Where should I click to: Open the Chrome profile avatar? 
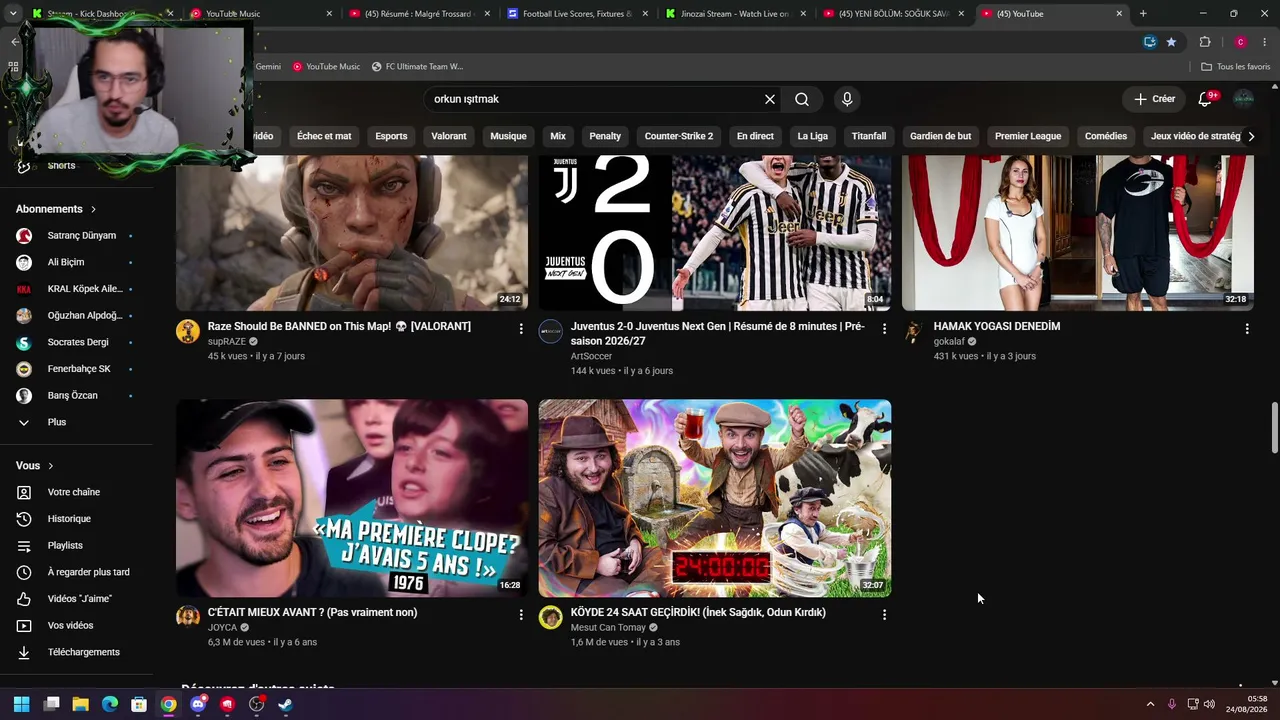[1240, 42]
